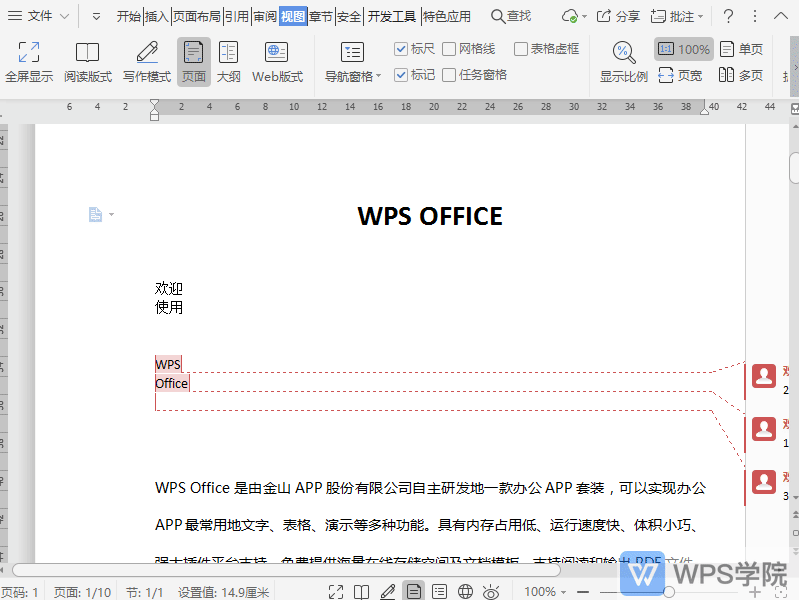The height and width of the screenshot is (600, 799).
Task: Open the 导航窗格 navigation pane dropdown
Action: (353, 62)
